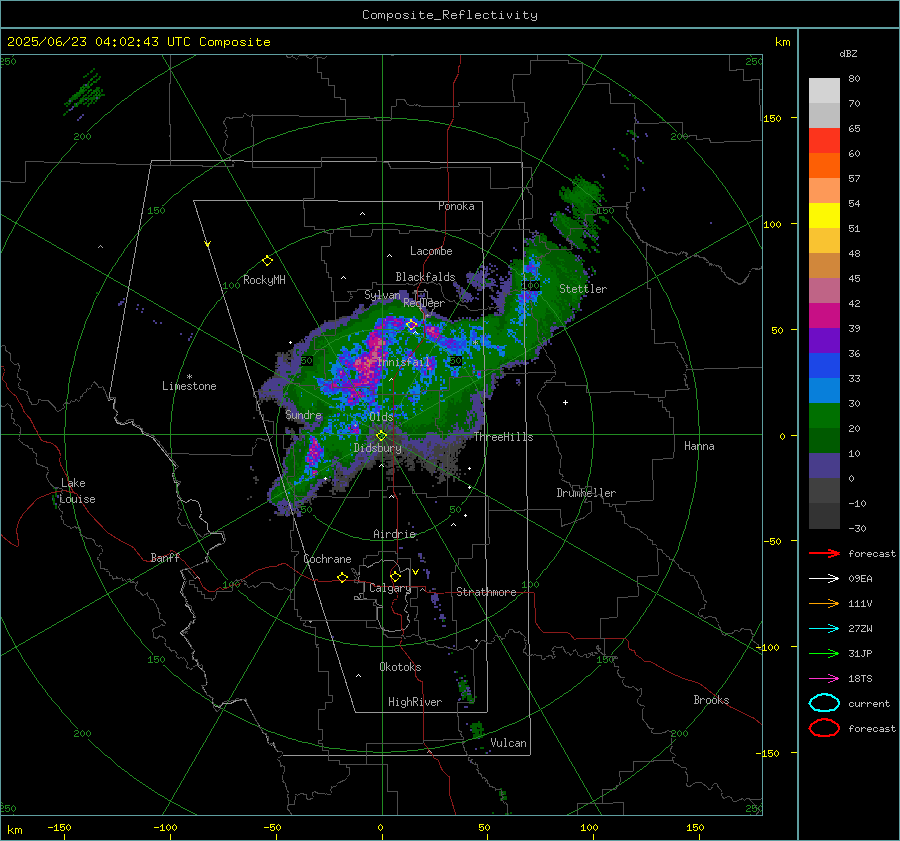Click the Banff town label
900x841 pixels.
(165, 557)
